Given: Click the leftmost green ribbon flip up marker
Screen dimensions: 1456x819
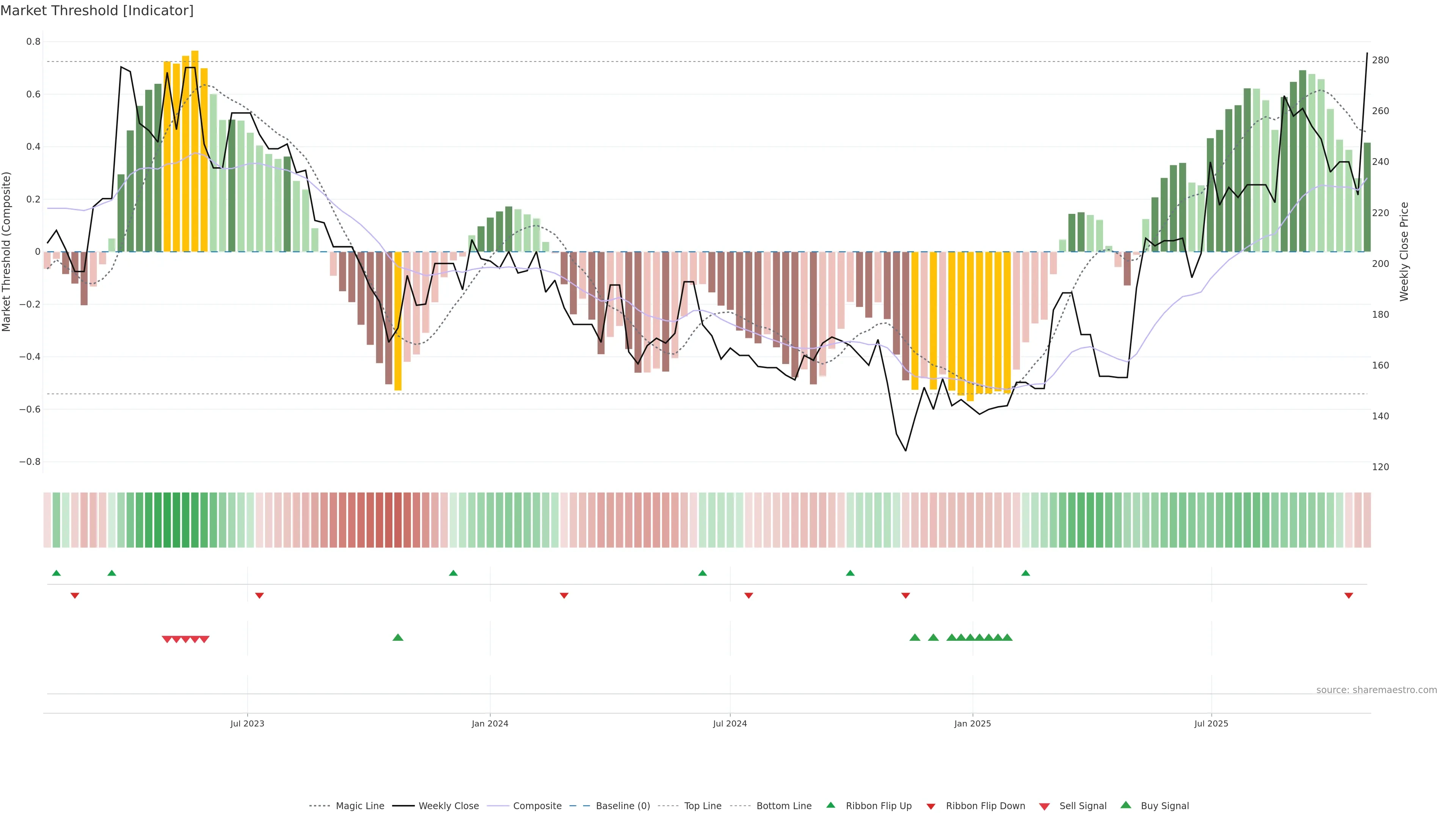Looking at the screenshot, I should 56,573.
